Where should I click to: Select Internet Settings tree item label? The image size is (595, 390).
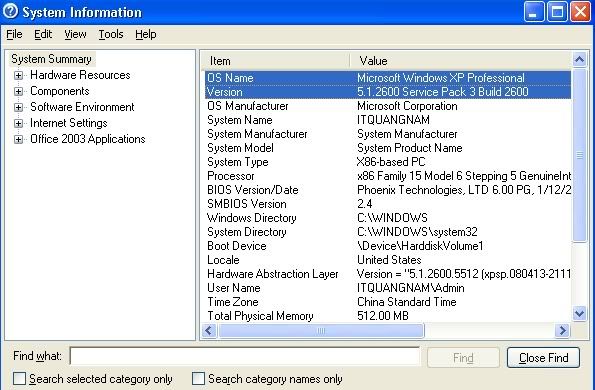point(69,123)
